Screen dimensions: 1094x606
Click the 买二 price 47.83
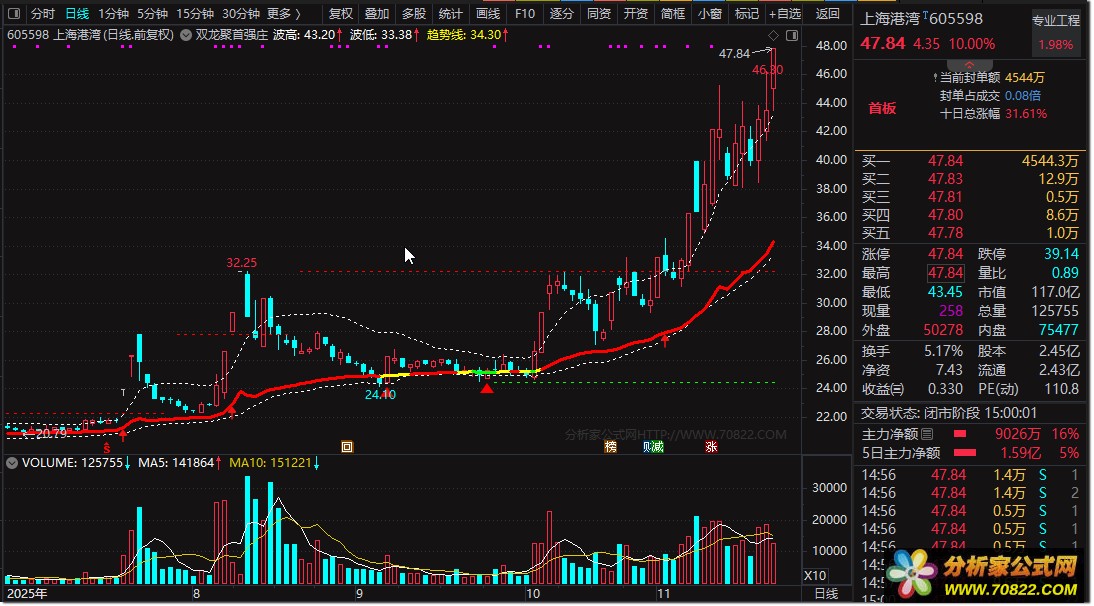pos(945,179)
